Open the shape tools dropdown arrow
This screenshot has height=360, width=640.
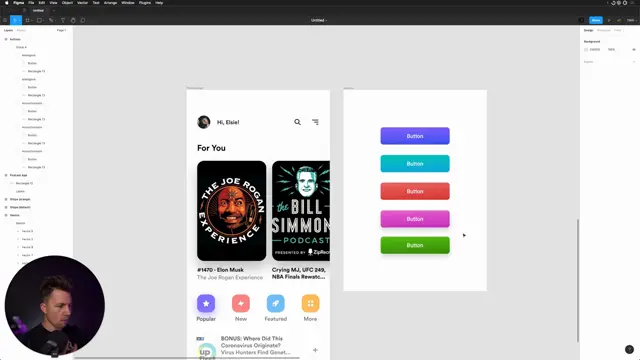pyautogui.click(x=43, y=20)
